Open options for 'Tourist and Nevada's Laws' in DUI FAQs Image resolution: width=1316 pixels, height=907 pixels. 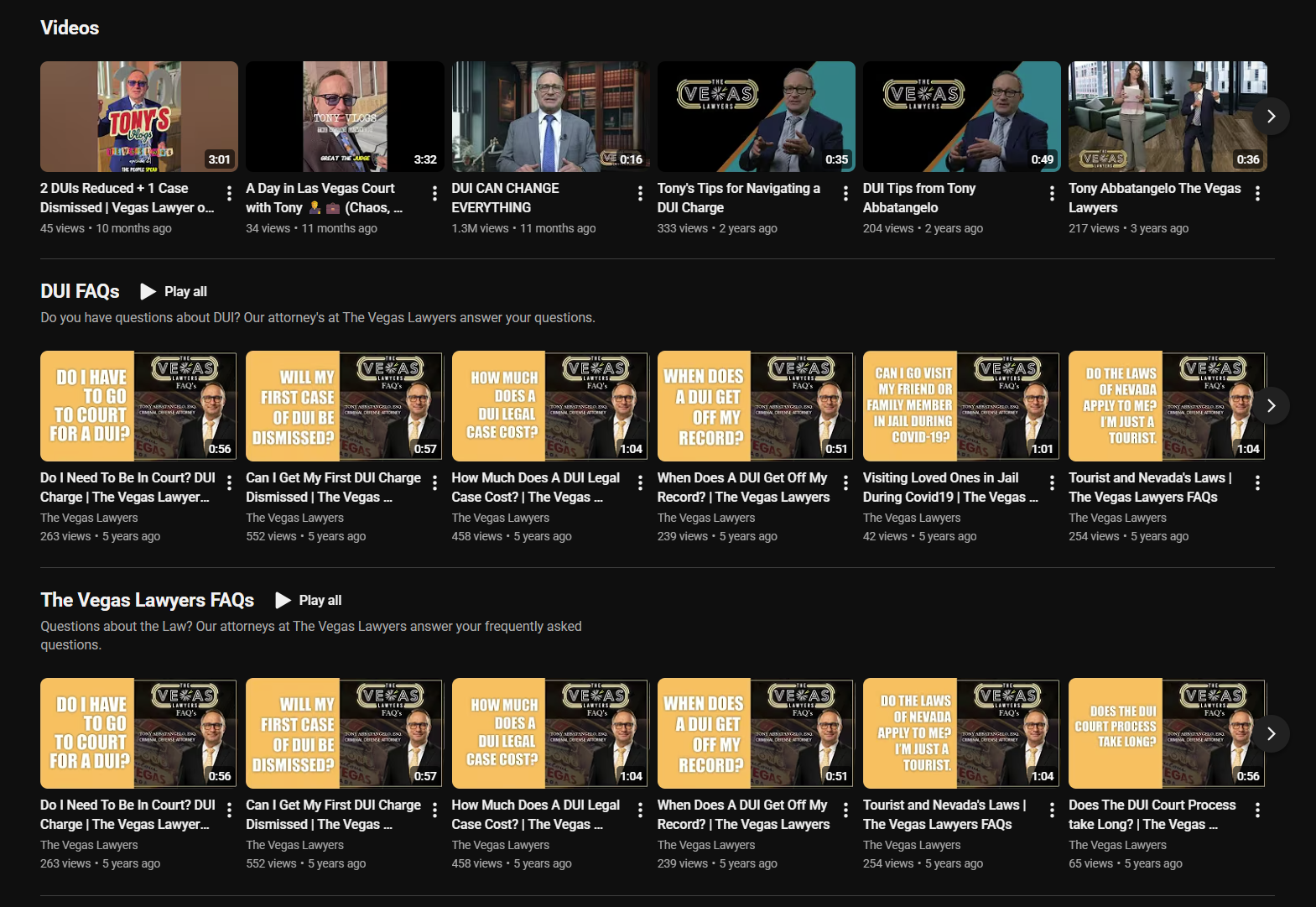coord(1257,483)
